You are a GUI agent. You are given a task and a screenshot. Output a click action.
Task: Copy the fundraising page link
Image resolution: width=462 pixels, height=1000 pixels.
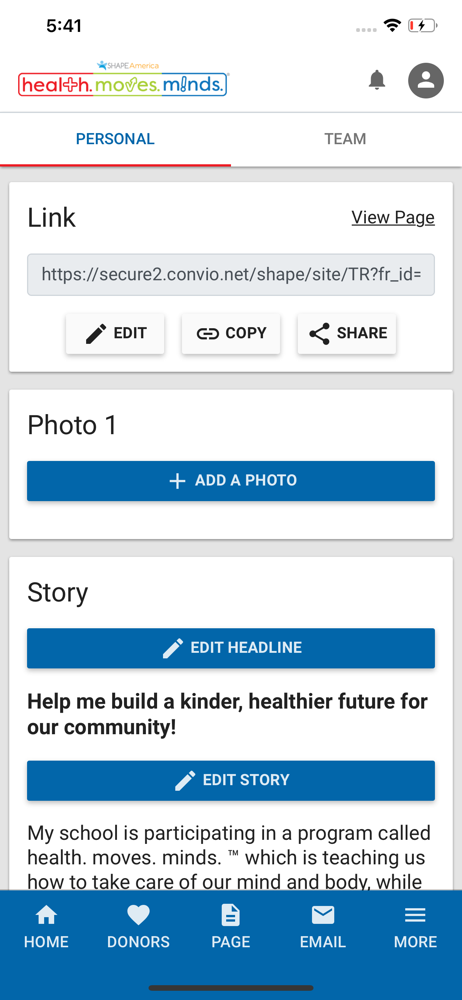pos(231,333)
